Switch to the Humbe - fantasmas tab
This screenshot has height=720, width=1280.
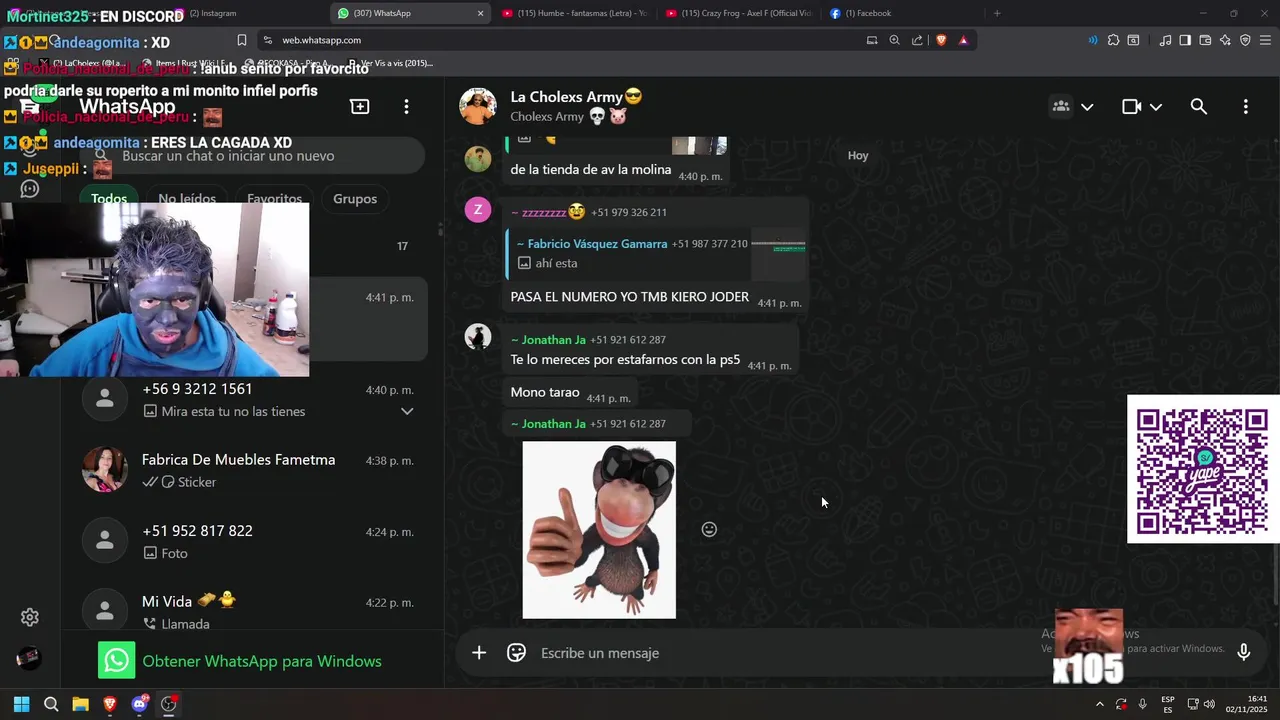coord(575,13)
